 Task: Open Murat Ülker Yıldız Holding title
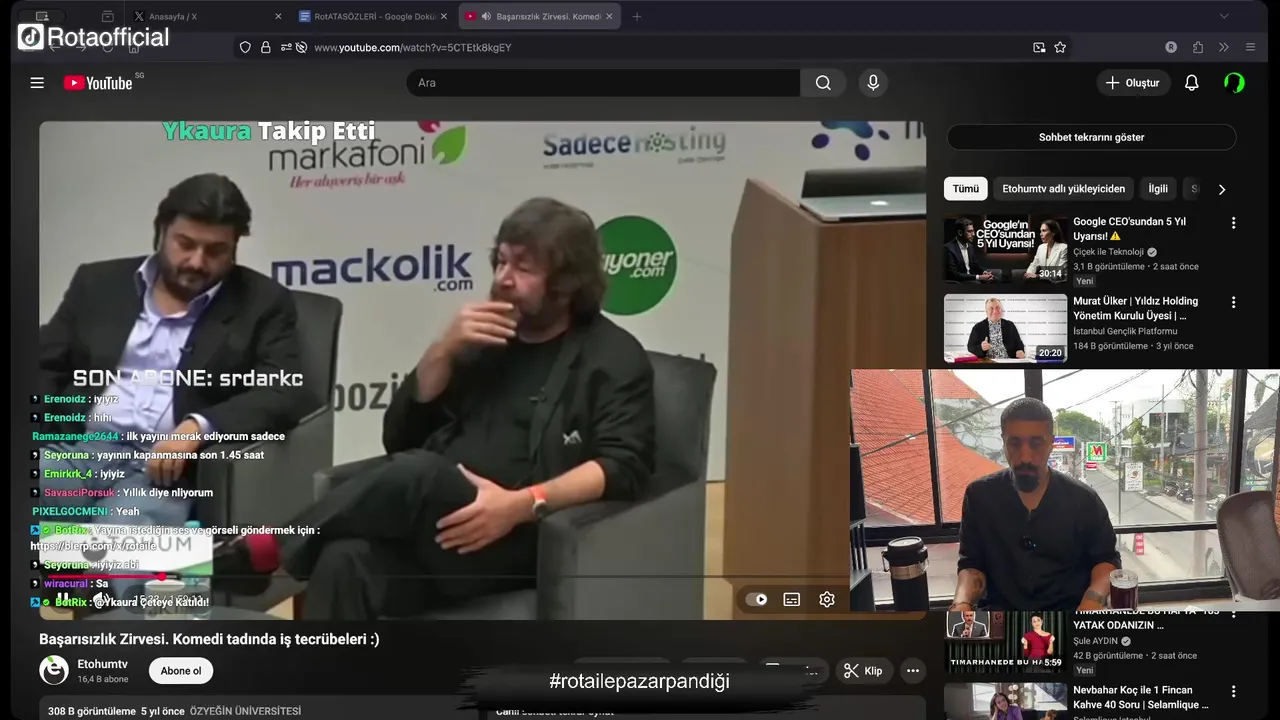click(1136, 308)
